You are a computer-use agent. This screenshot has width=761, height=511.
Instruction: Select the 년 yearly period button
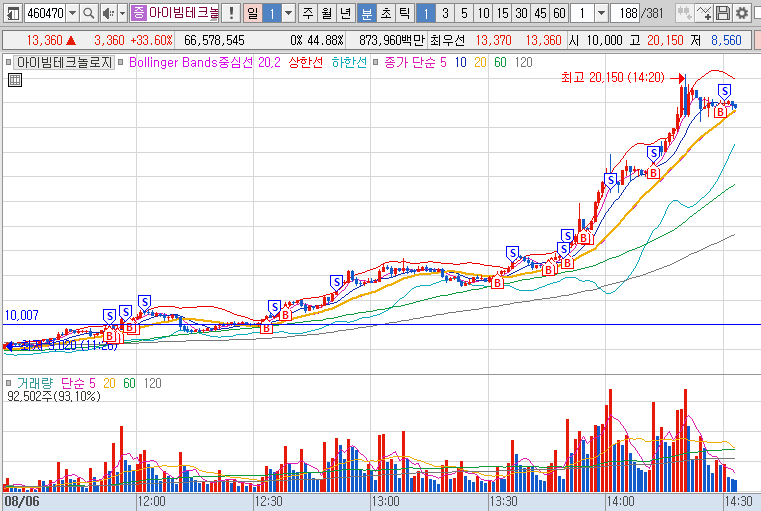pyautogui.click(x=346, y=13)
